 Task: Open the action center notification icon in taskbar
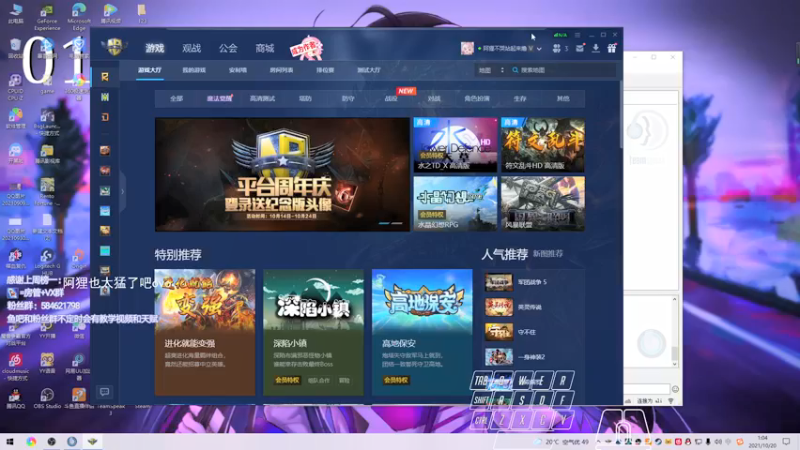[786, 441]
